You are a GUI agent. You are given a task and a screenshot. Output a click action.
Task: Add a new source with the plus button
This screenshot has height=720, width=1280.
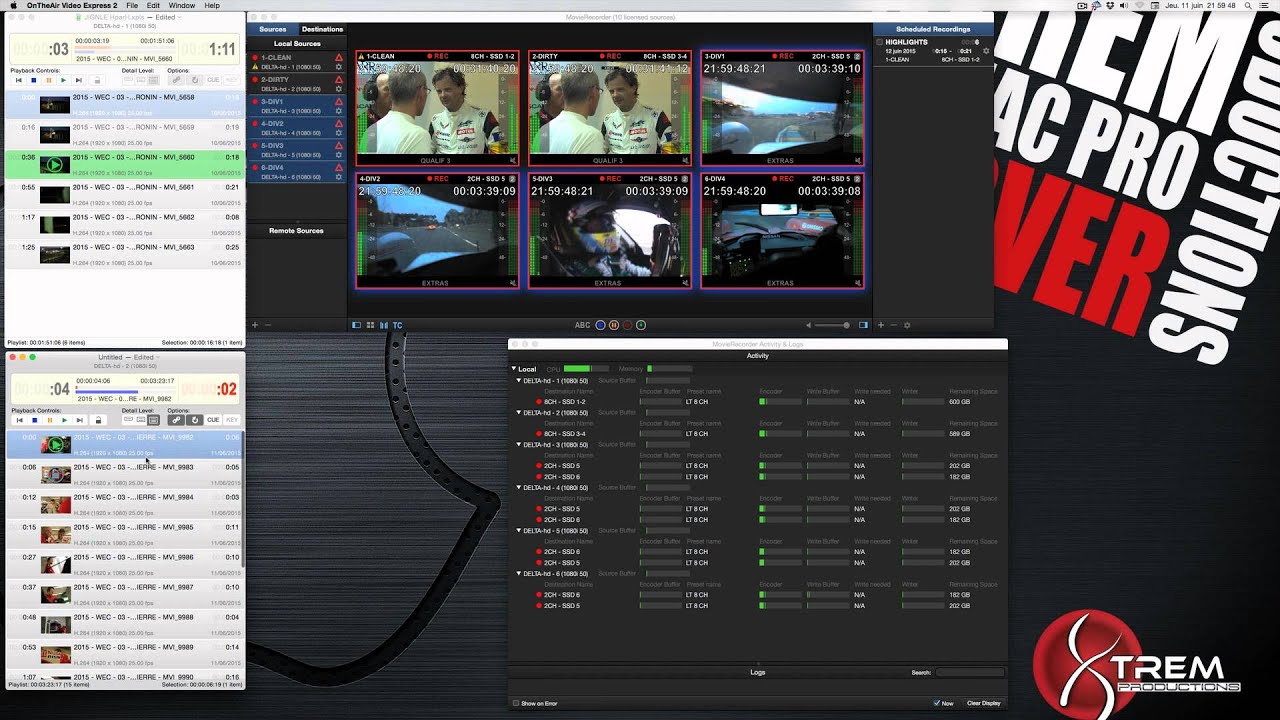coord(255,325)
